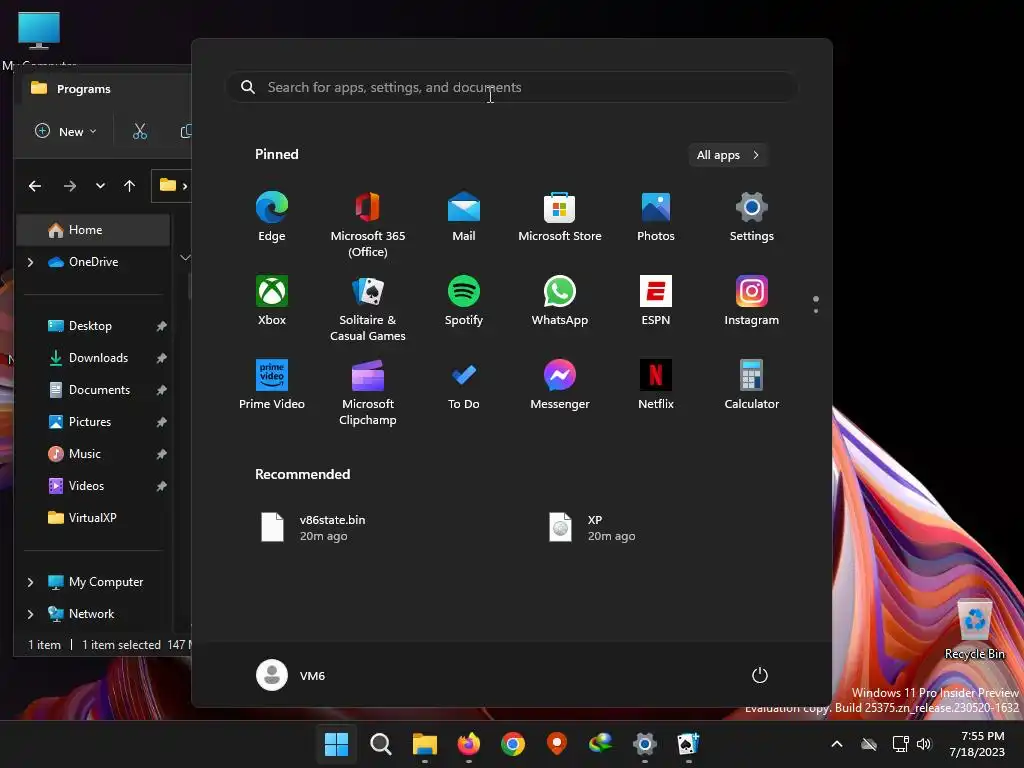Screen dimensions: 1024x768
Task: Open Prime Video app
Action: tap(272, 385)
